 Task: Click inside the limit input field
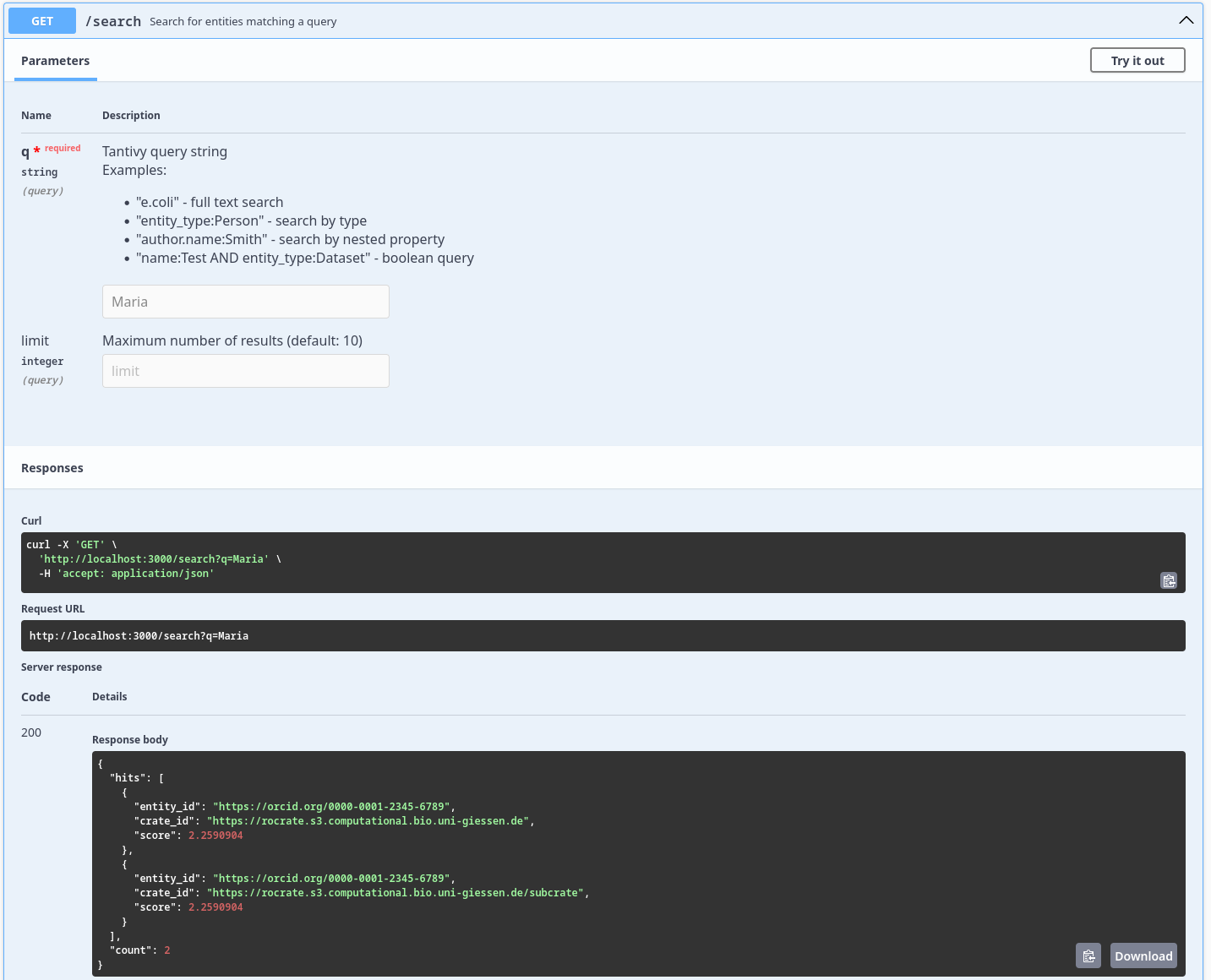pos(245,371)
